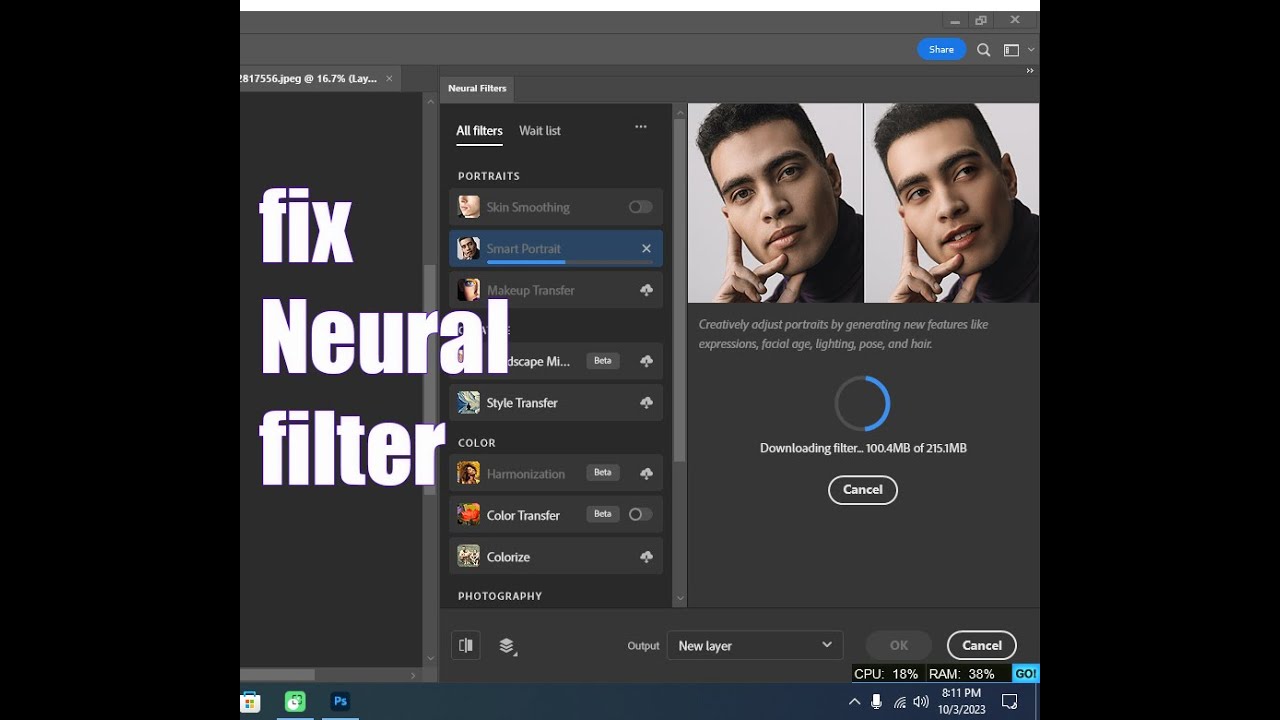The image size is (1280, 720).
Task: Open the workspace layout switcher icon
Action: (1011, 50)
